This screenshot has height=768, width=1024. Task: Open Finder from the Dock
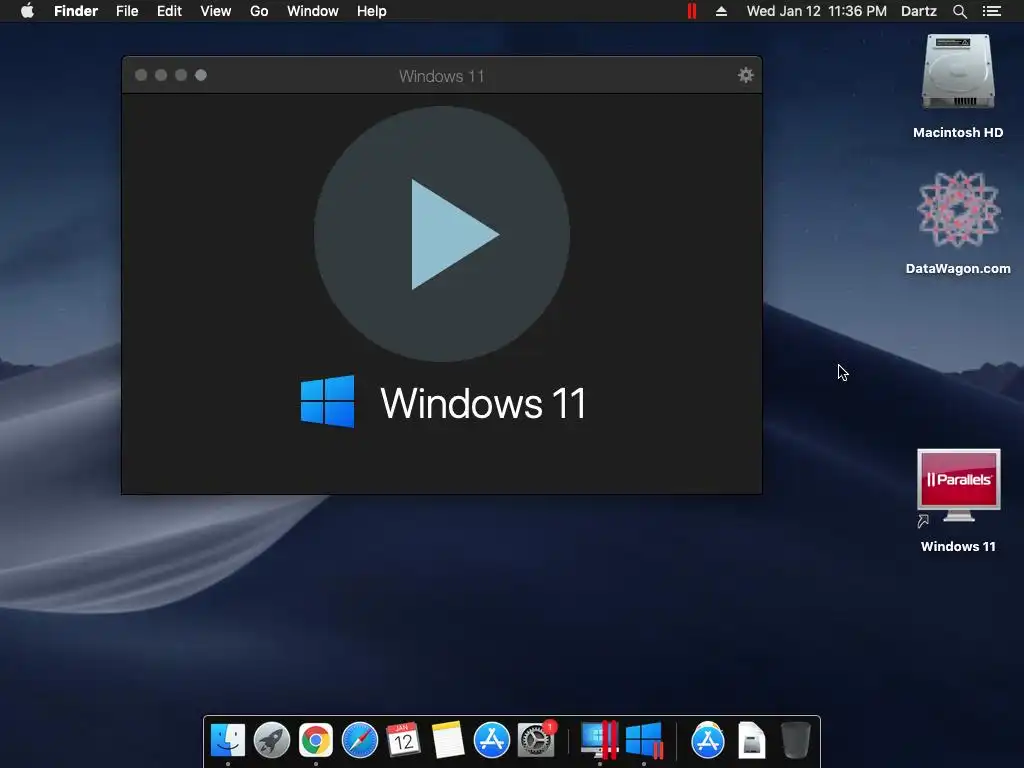click(x=228, y=741)
